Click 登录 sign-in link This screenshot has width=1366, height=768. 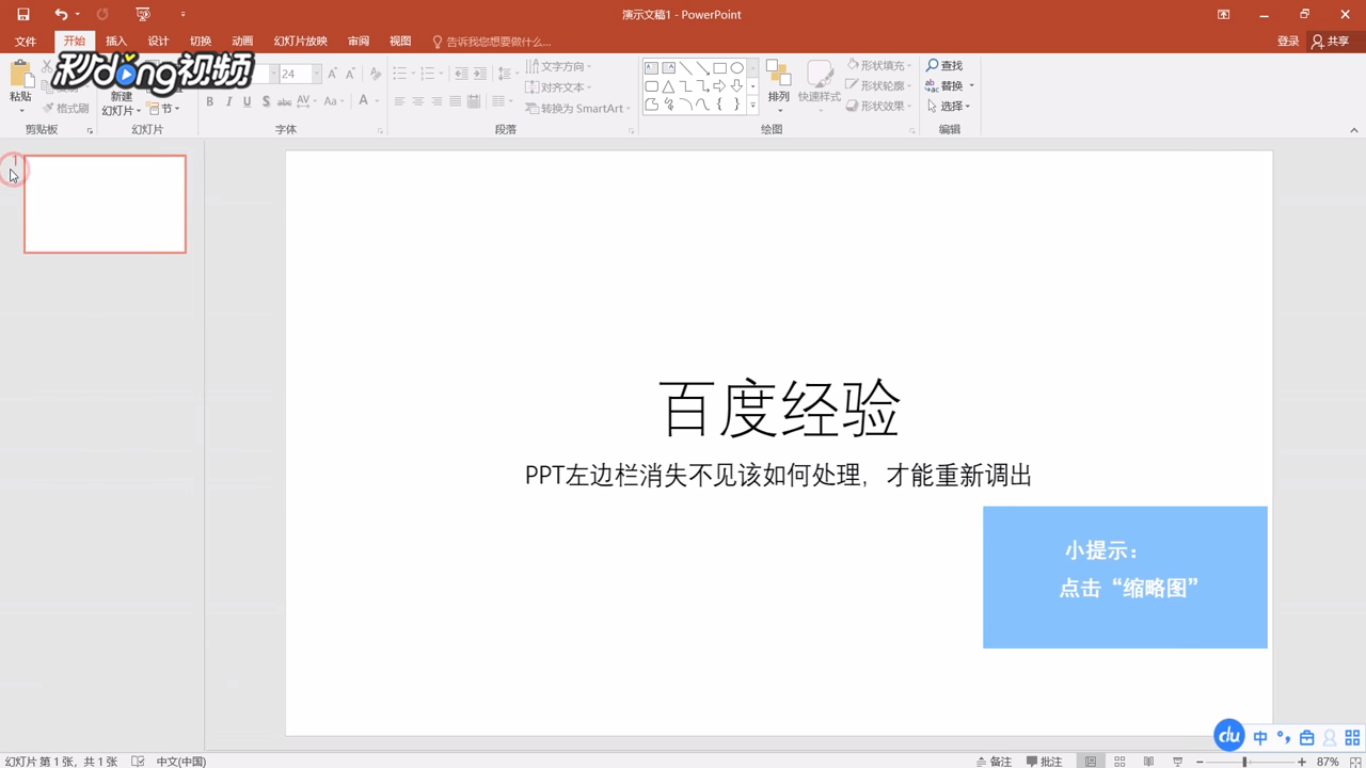pyautogui.click(x=1288, y=41)
